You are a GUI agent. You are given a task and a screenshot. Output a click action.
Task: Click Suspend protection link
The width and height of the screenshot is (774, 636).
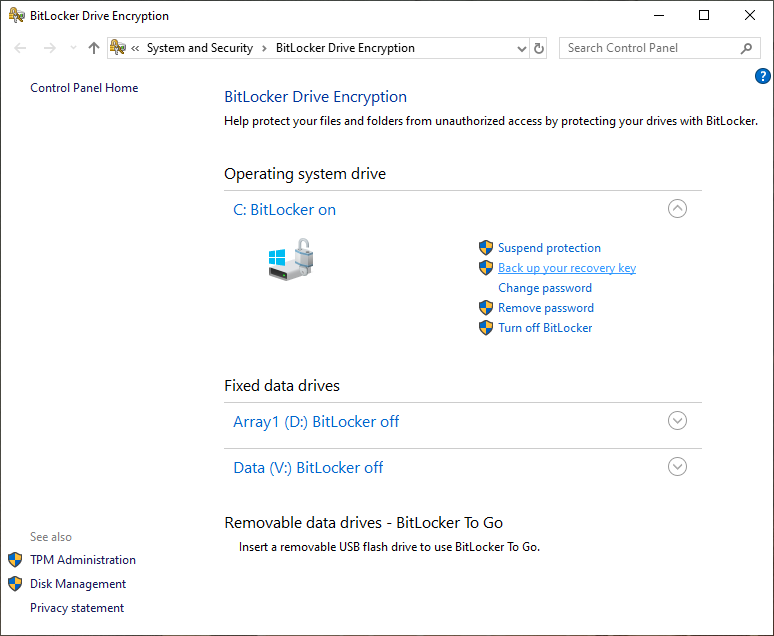[549, 248]
